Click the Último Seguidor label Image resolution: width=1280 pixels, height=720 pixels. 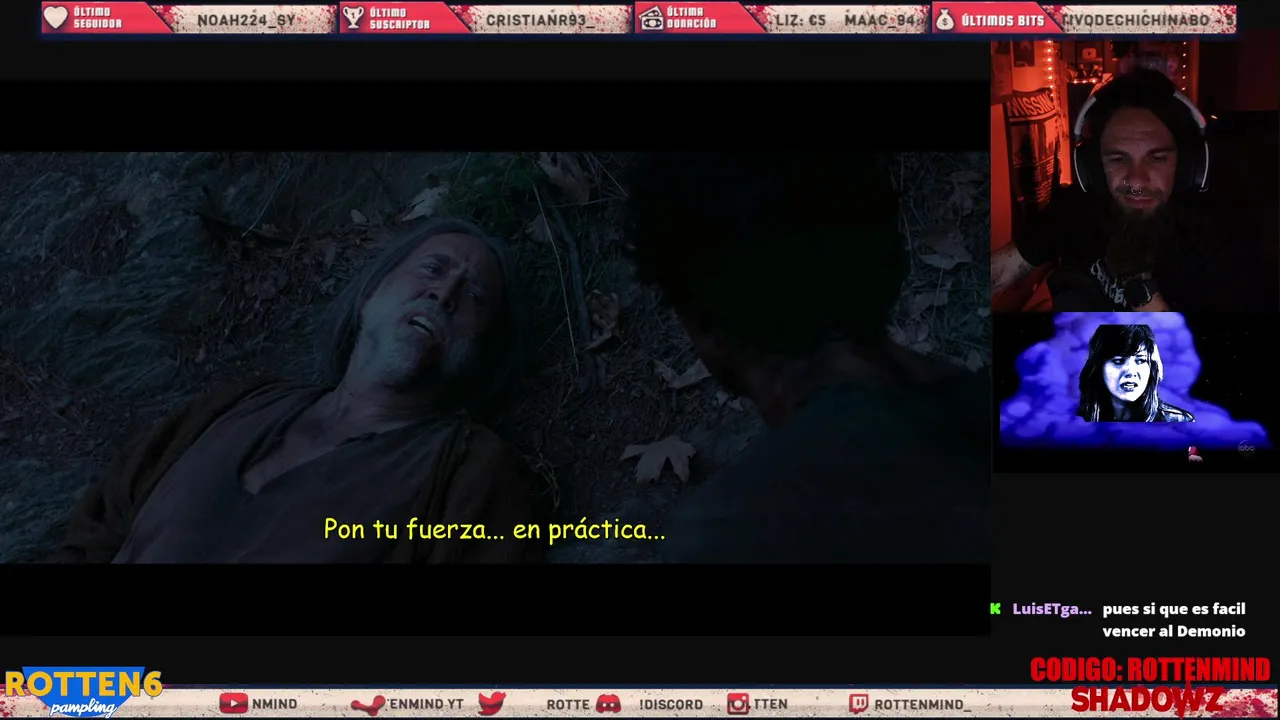(98, 18)
